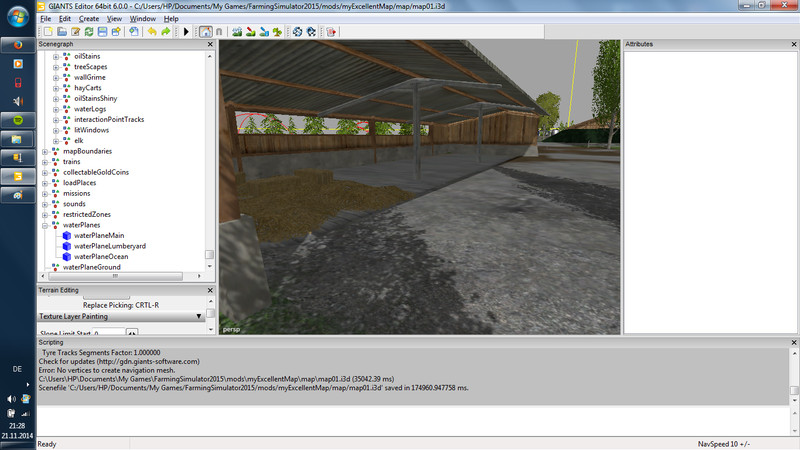Image resolution: width=800 pixels, height=450 pixels.
Task: Open Firefox from the taskbar
Action: tap(18, 45)
